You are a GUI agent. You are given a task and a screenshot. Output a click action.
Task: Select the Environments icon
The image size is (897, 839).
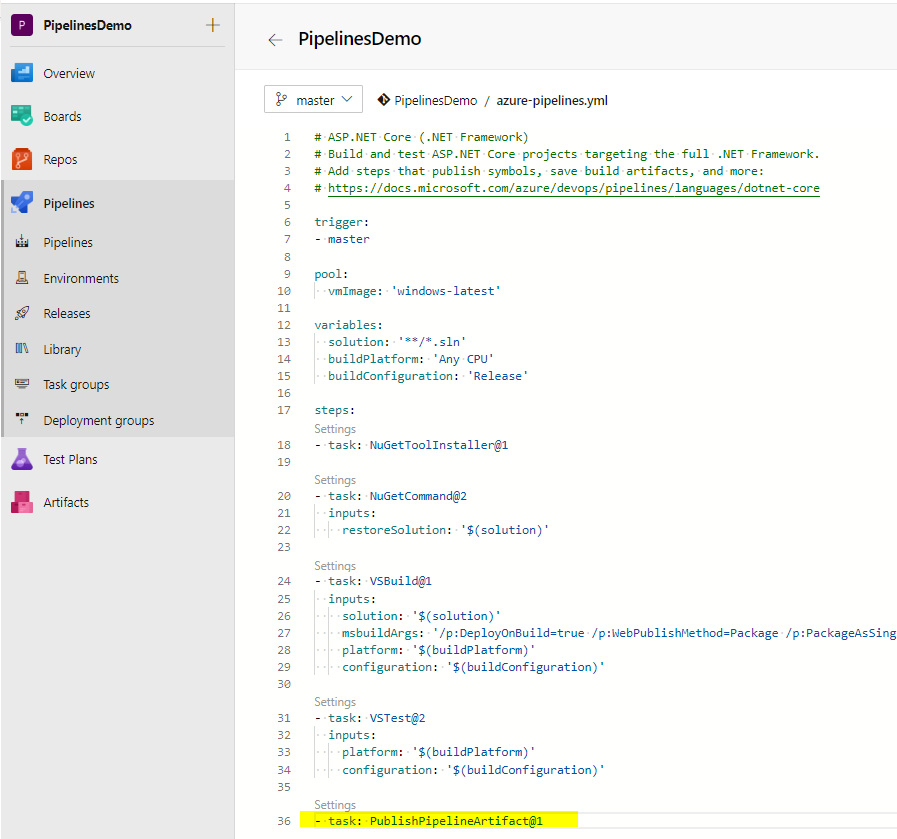(23, 277)
